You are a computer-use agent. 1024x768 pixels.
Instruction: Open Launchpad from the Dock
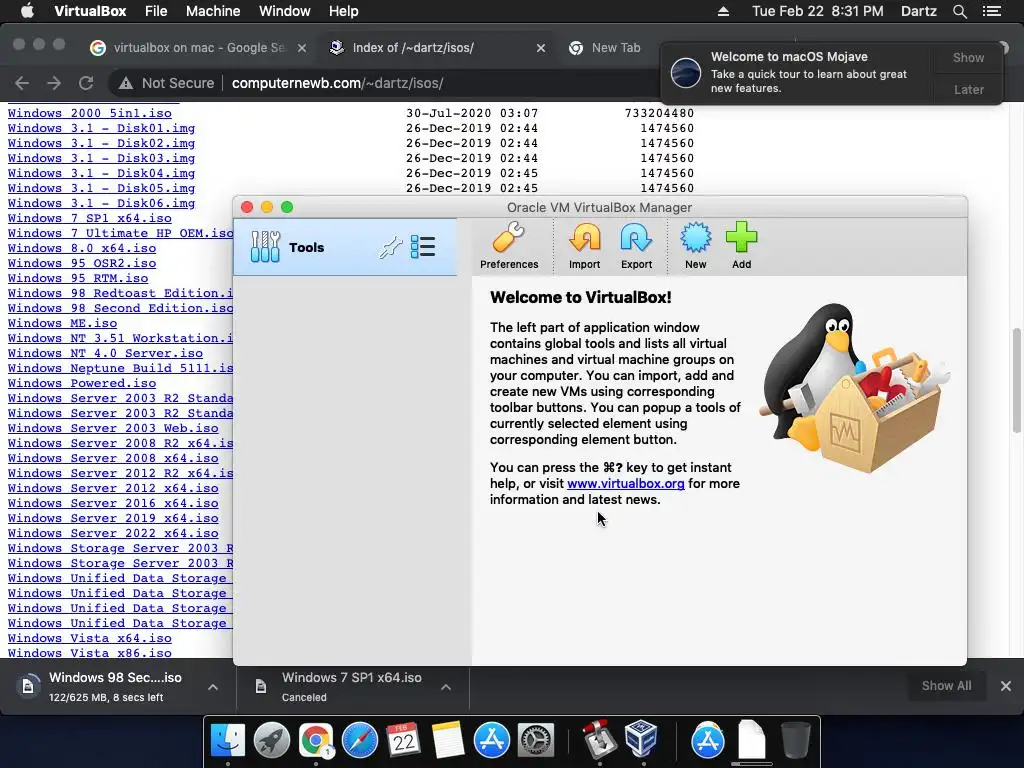coord(272,741)
